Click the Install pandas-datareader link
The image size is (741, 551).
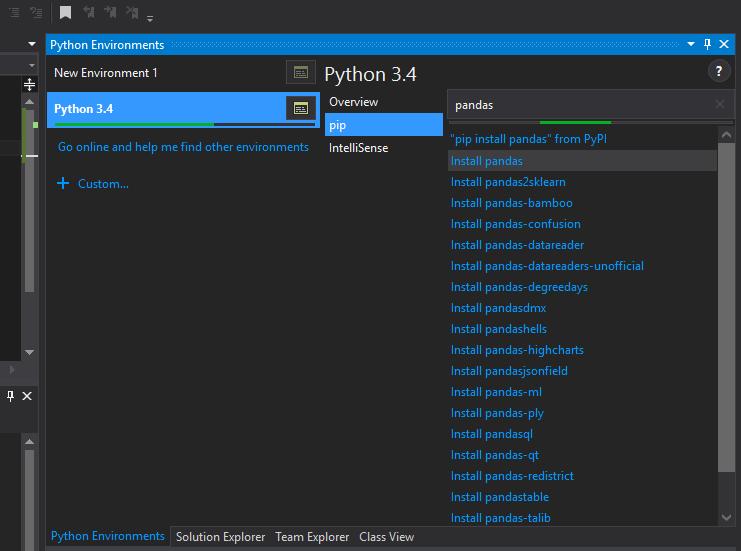pos(517,245)
